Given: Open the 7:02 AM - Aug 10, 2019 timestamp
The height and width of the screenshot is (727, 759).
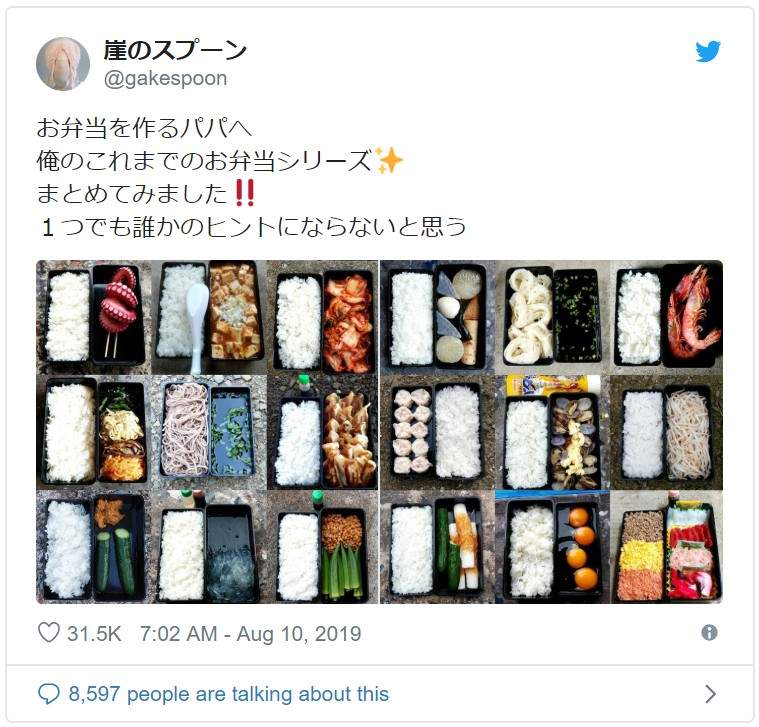Looking at the screenshot, I should point(251,634).
